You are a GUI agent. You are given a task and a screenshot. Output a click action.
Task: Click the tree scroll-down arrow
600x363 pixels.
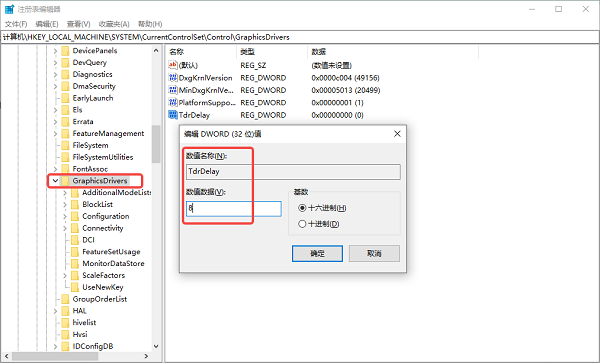point(156,346)
